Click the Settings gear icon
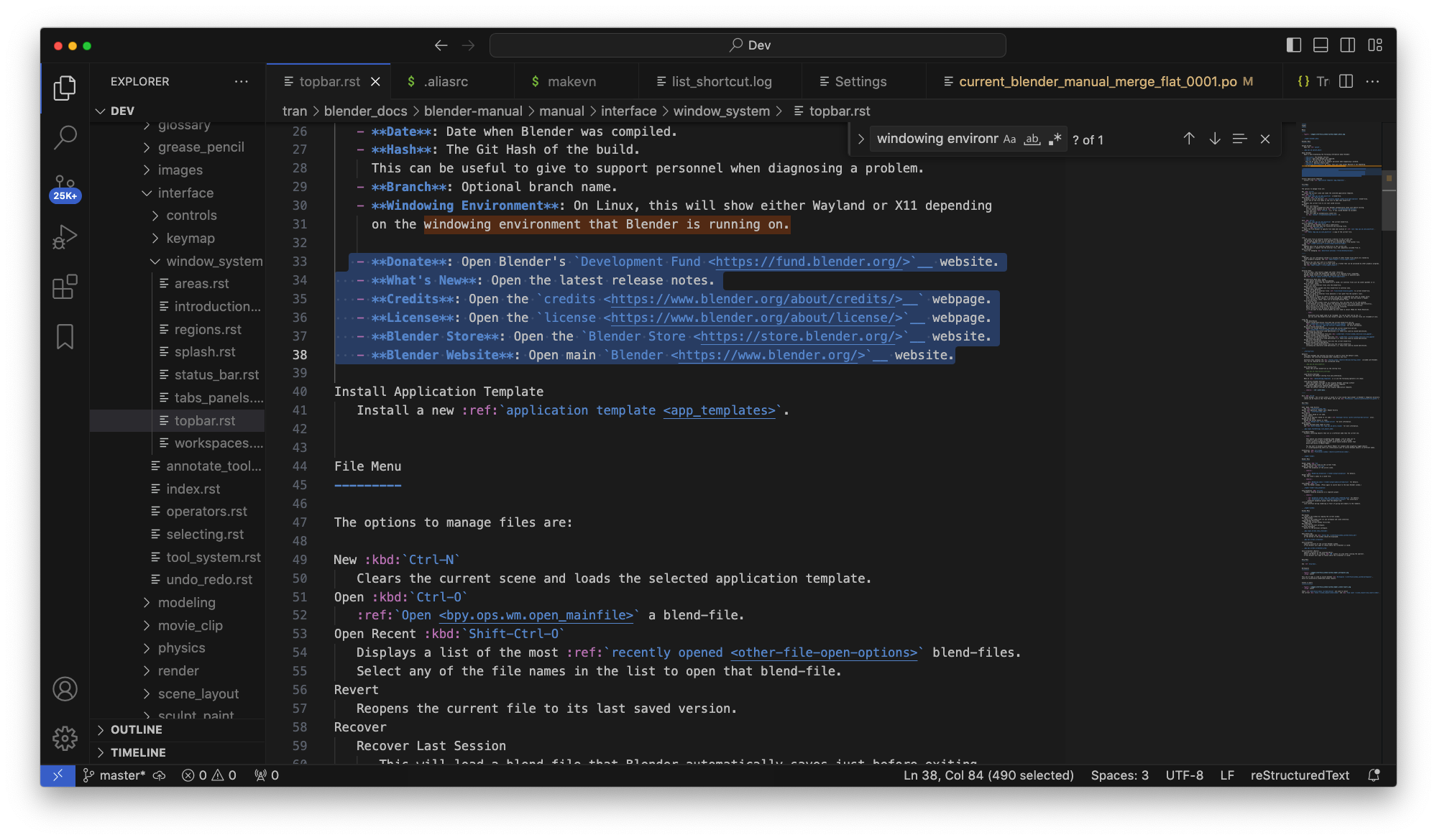This screenshot has height=840, width=1437. (x=65, y=738)
